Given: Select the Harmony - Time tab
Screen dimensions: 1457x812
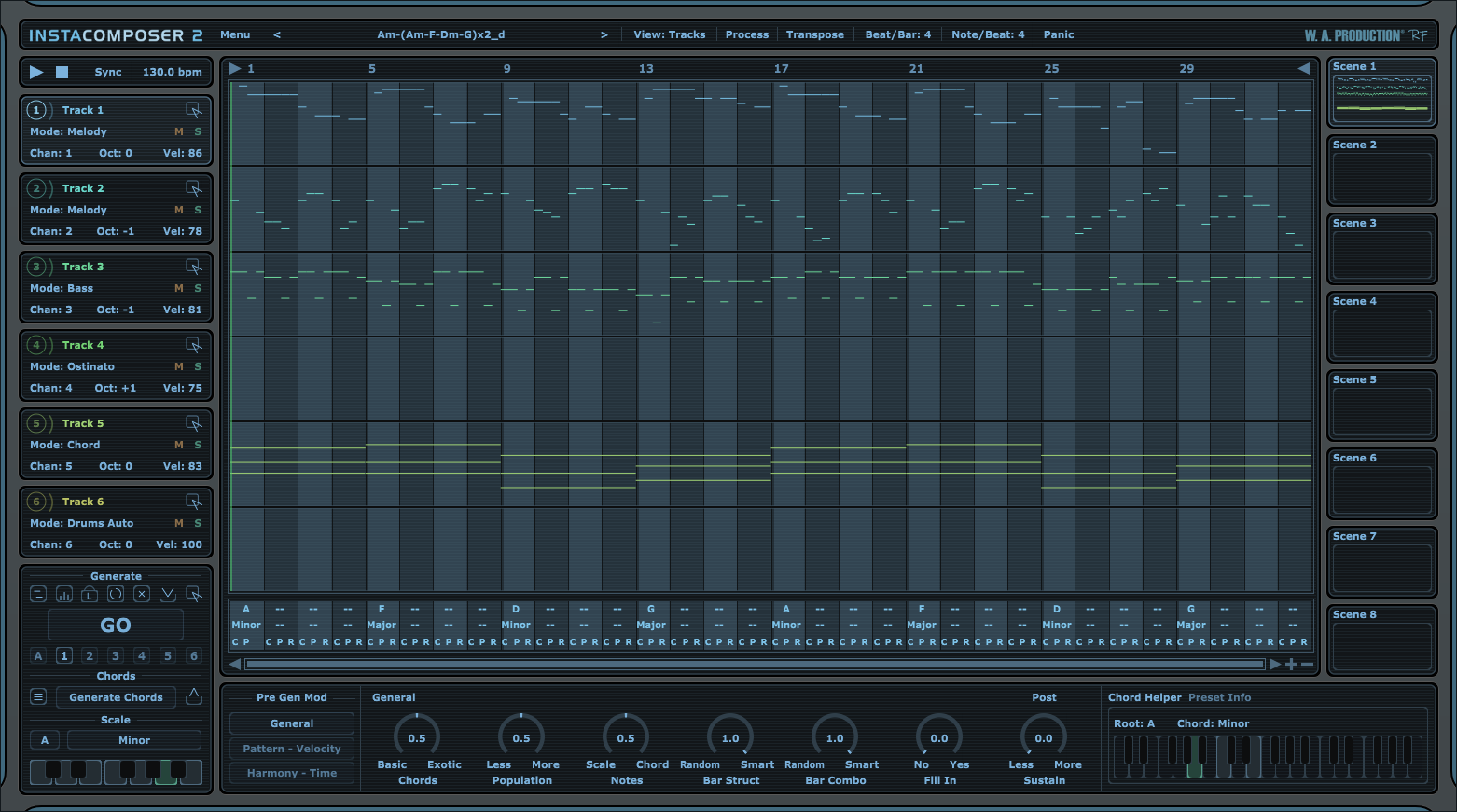Looking at the screenshot, I should pyautogui.click(x=292, y=773).
